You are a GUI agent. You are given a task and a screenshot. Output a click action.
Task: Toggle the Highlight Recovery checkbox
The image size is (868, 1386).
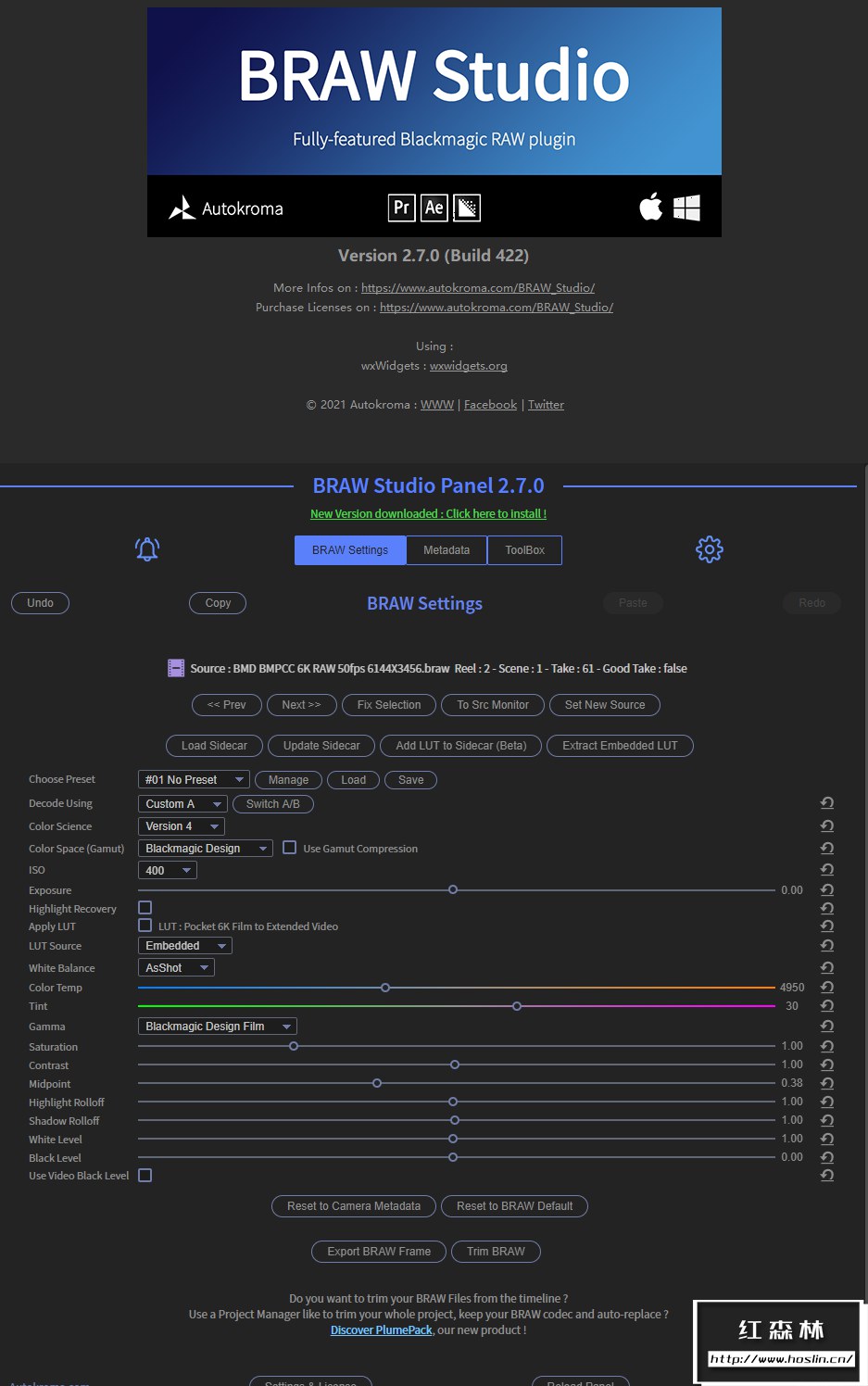[145, 908]
